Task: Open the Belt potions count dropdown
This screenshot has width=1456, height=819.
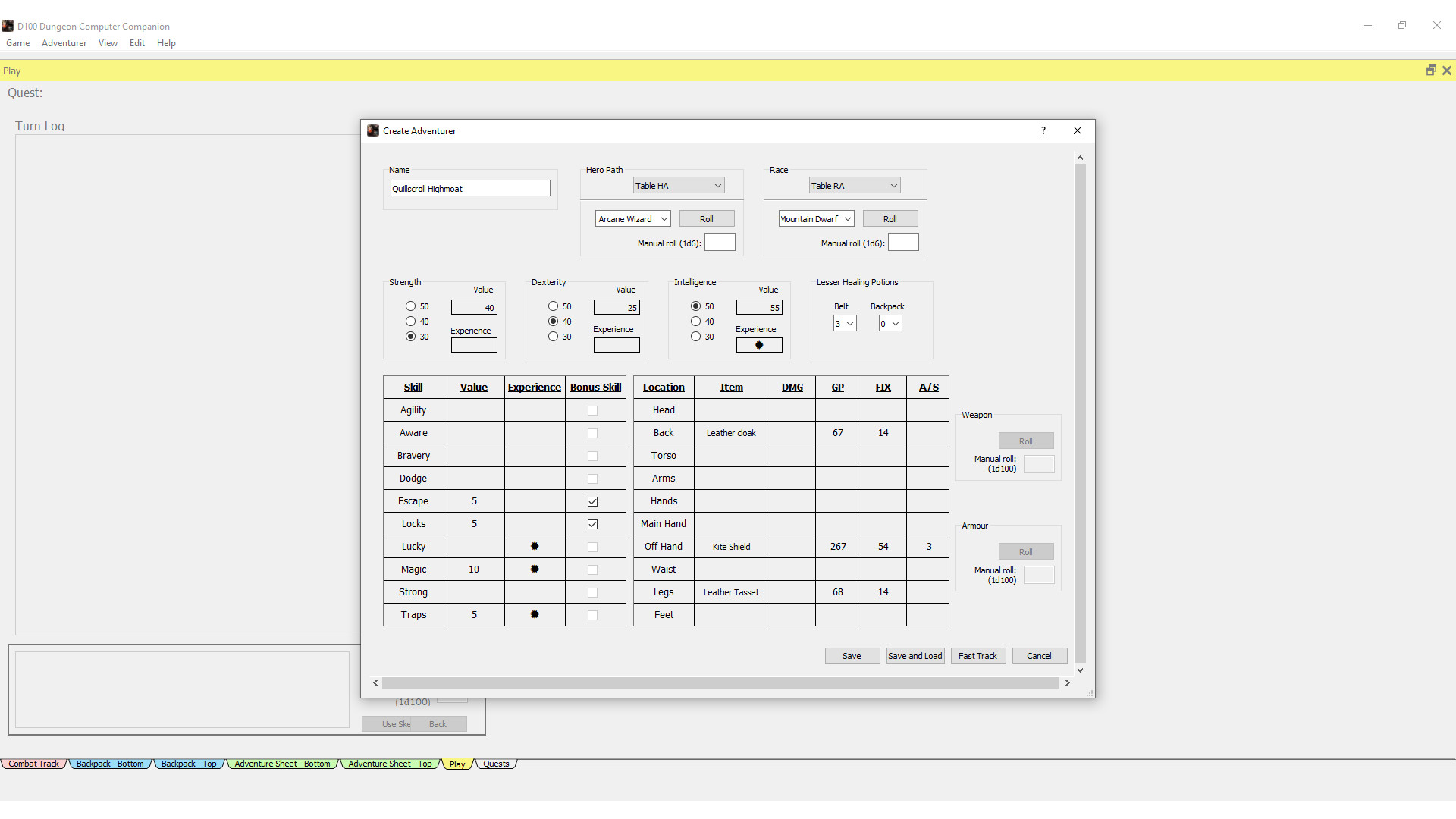Action: pos(844,324)
